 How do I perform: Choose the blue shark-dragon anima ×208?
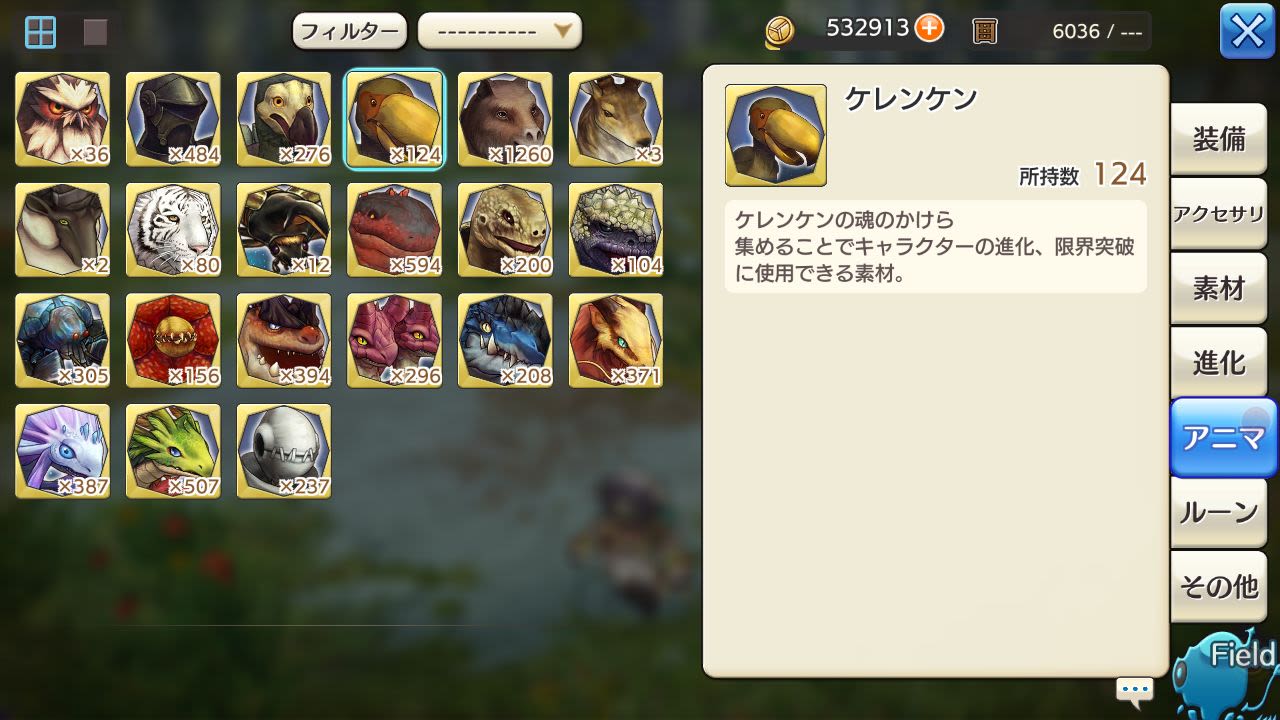coord(505,340)
